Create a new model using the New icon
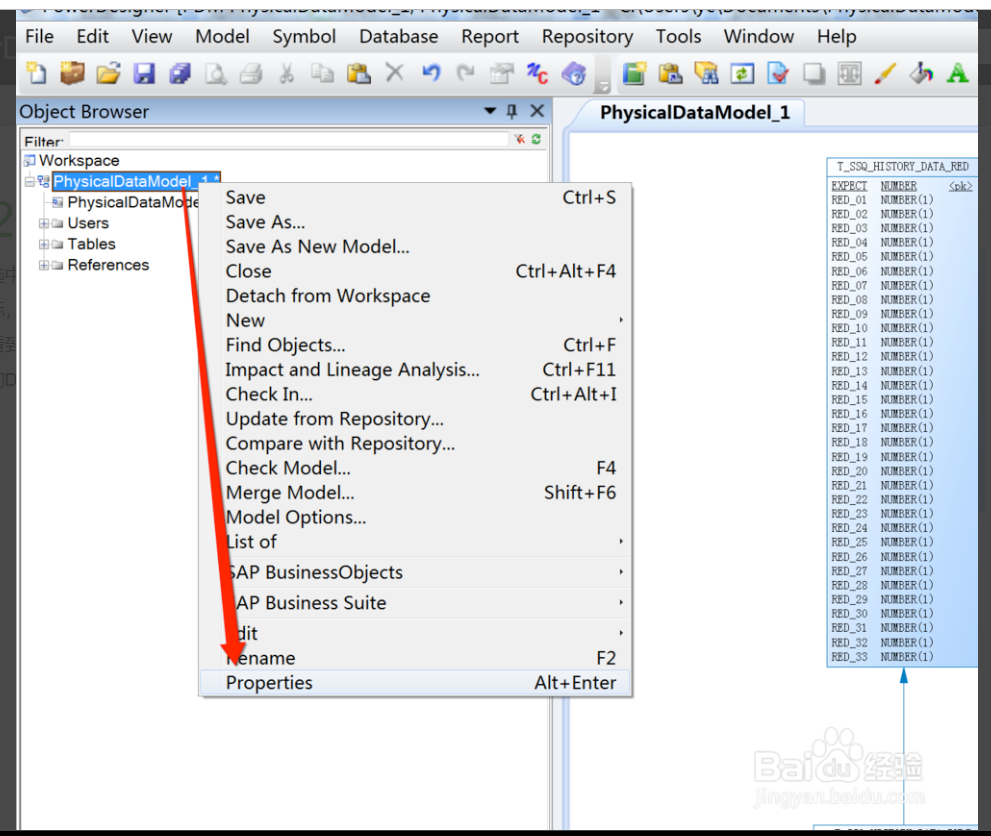Viewport: 991px width, 836px height. tap(36, 73)
